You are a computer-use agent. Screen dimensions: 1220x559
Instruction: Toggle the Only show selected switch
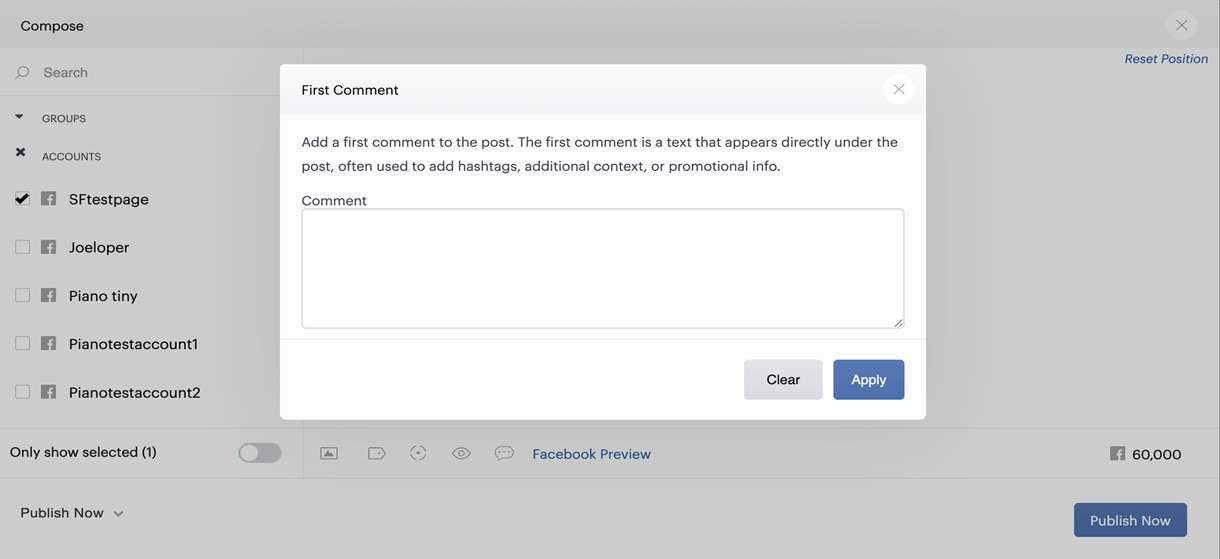pos(260,453)
